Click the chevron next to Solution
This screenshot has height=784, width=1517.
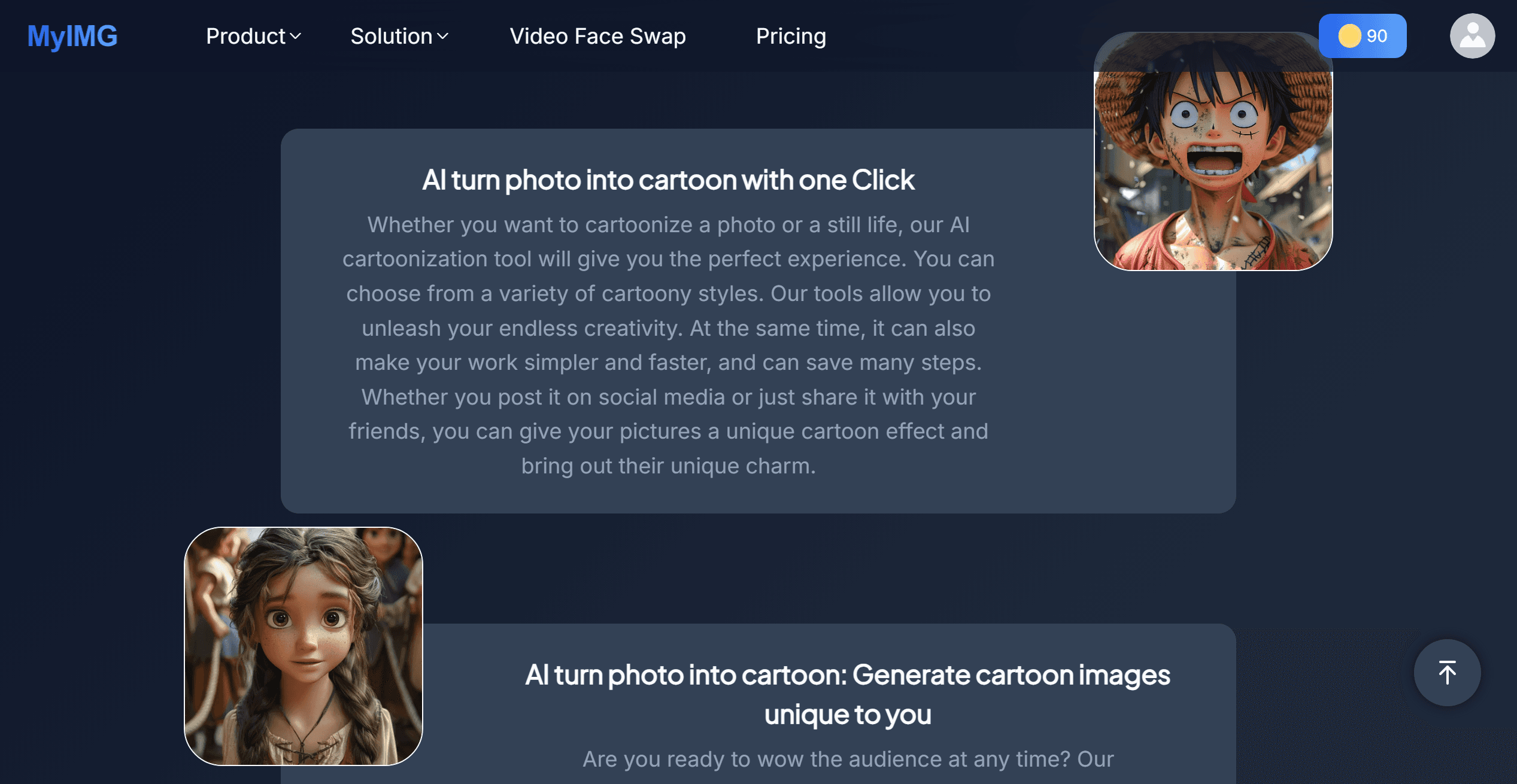(442, 37)
